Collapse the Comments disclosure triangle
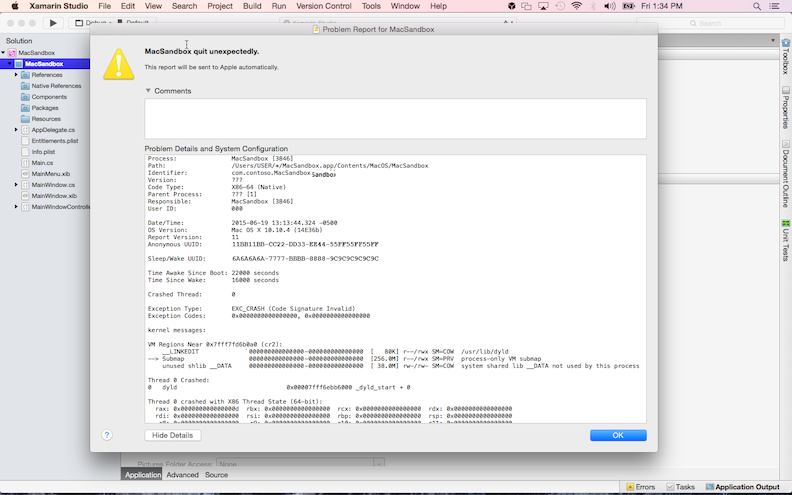Viewport: 792px width, 495px height. [x=148, y=91]
